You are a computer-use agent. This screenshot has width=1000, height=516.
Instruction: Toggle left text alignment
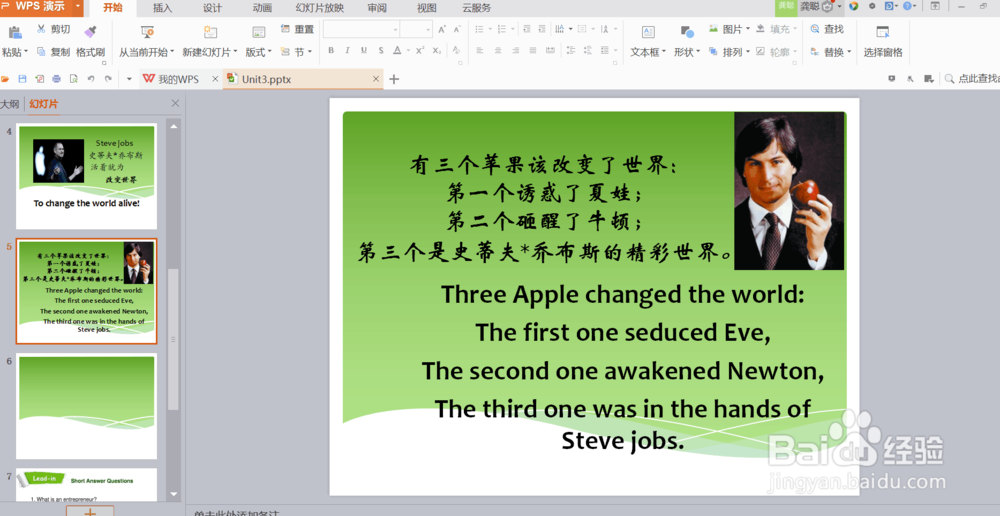[x=480, y=50]
